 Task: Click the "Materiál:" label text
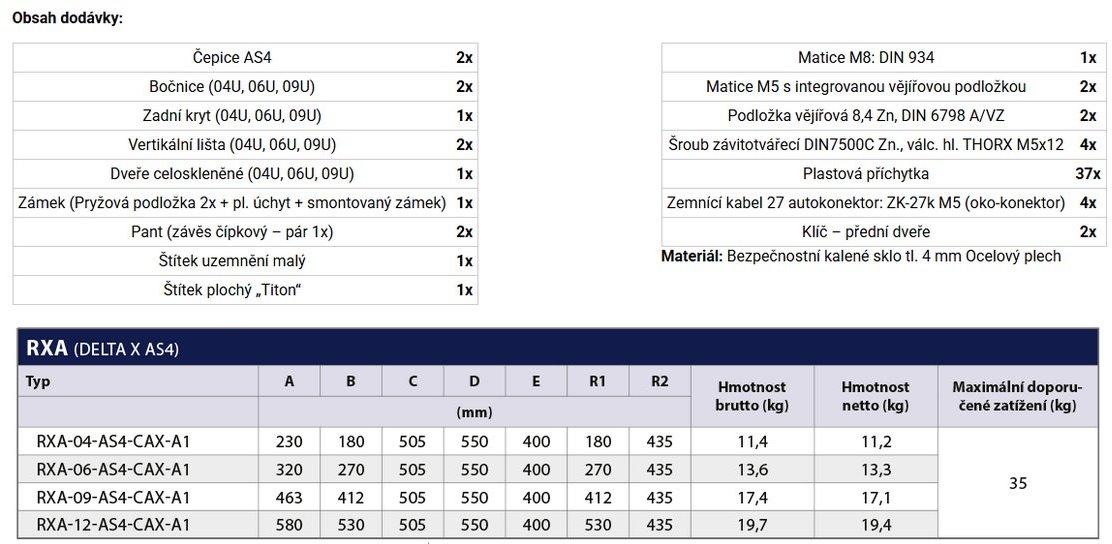pyautogui.click(x=691, y=257)
